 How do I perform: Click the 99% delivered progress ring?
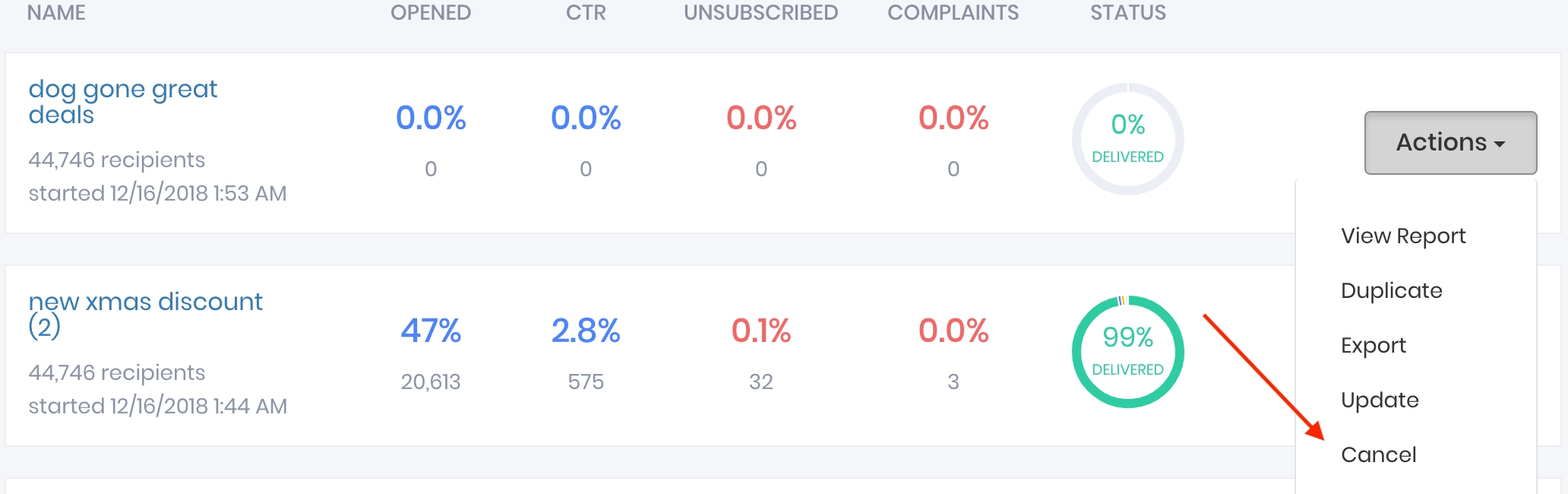(x=1127, y=352)
